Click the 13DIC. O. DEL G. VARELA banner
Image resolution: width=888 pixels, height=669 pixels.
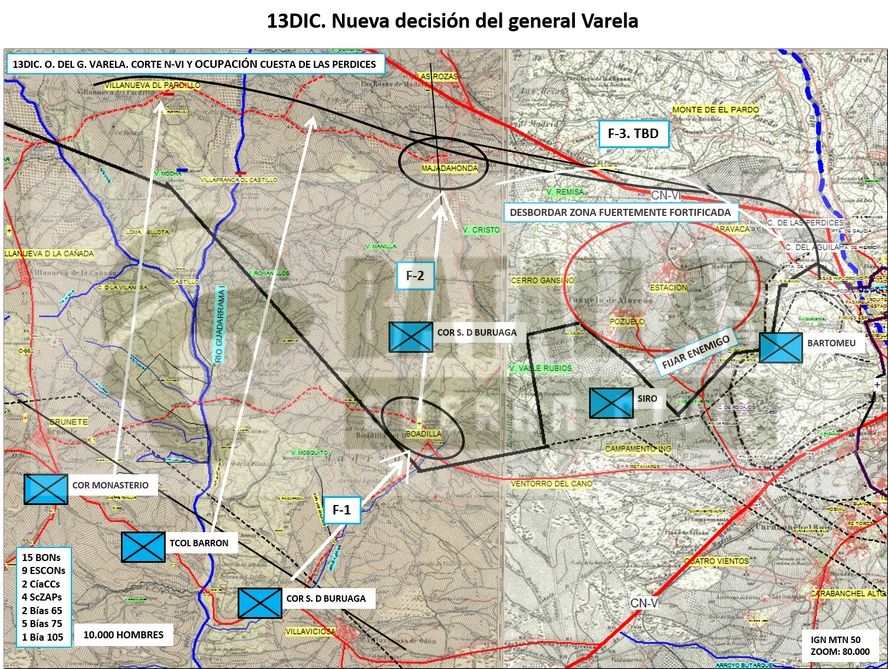[x=195, y=64]
